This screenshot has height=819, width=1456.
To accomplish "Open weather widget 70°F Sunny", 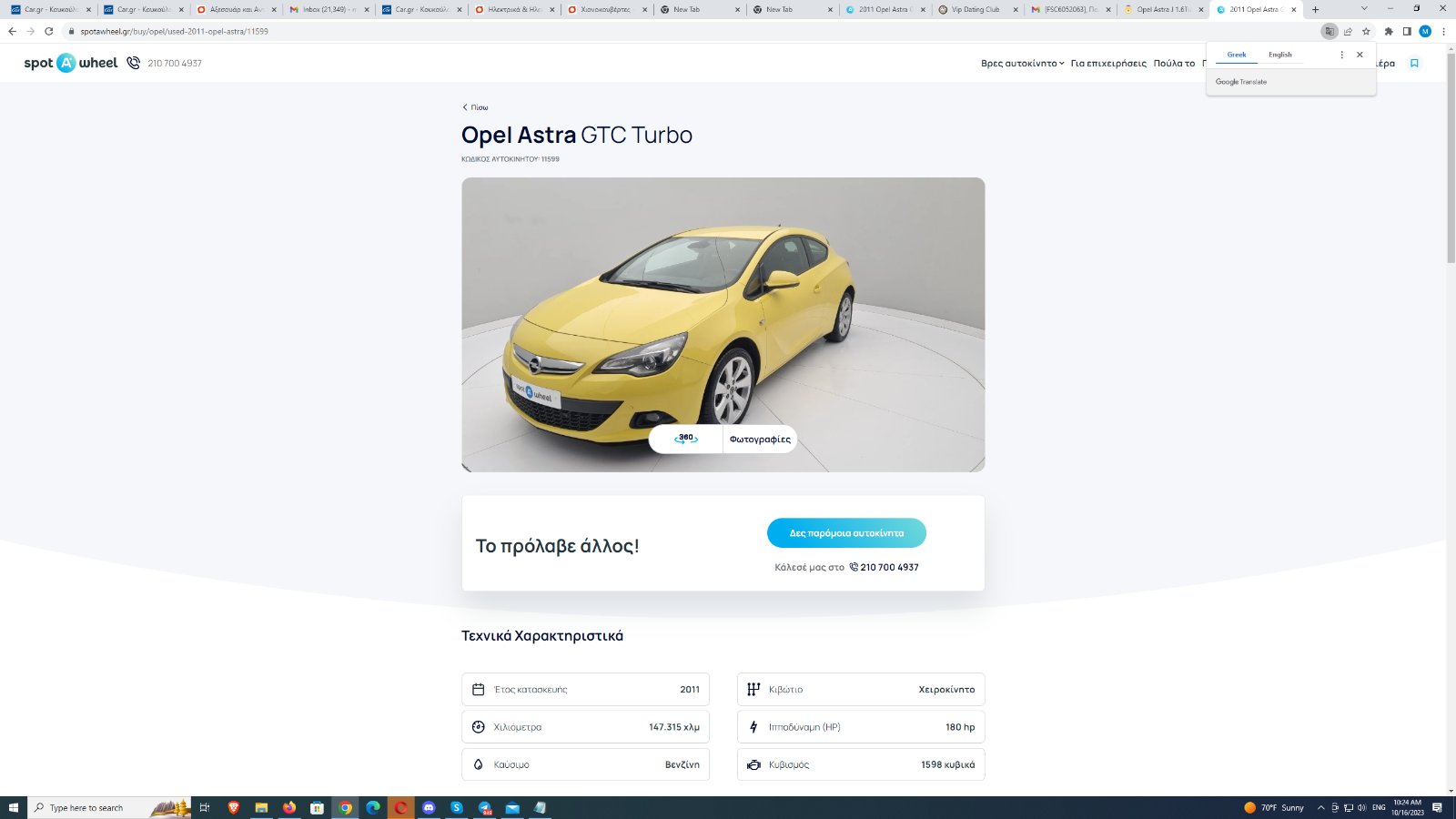I will [x=1274, y=807].
